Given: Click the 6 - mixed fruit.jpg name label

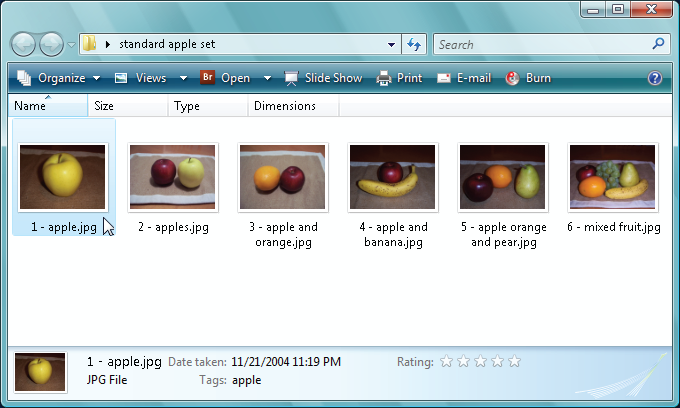Looking at the screenshot, I should click(614, 227).
